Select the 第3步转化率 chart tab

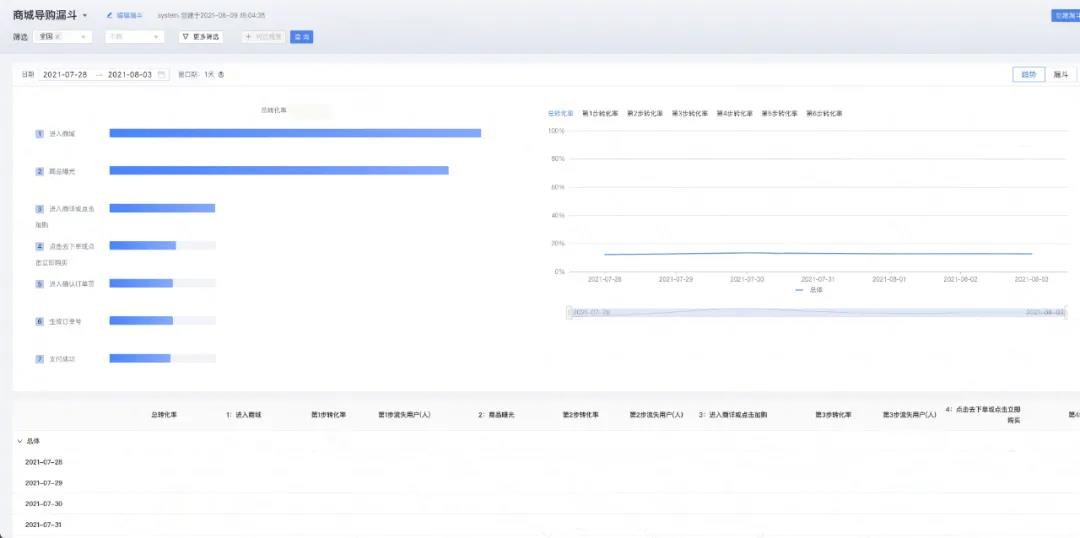click(x=689, y=113)
